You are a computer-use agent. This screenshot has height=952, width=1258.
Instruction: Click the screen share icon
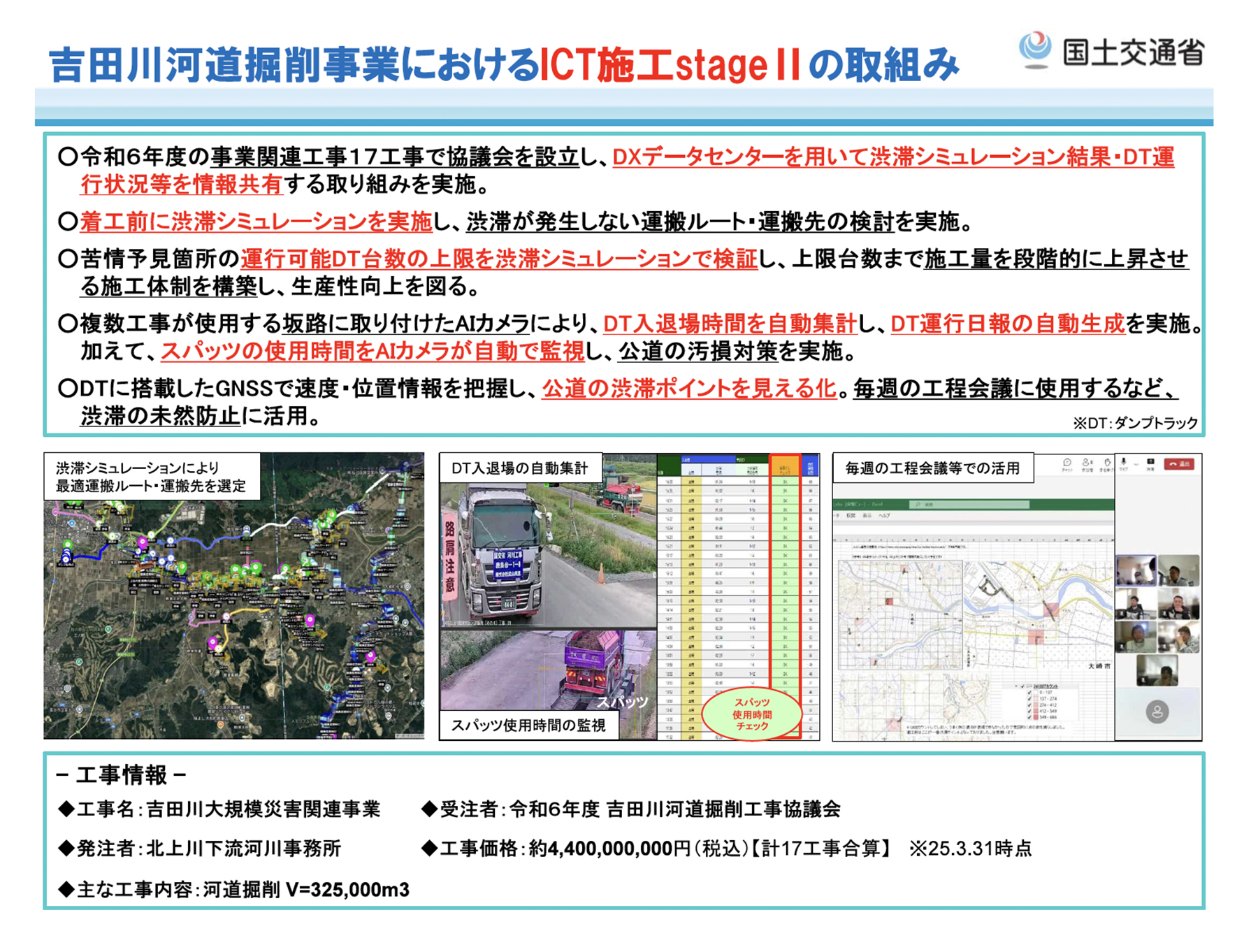(x=1150, y=463)
